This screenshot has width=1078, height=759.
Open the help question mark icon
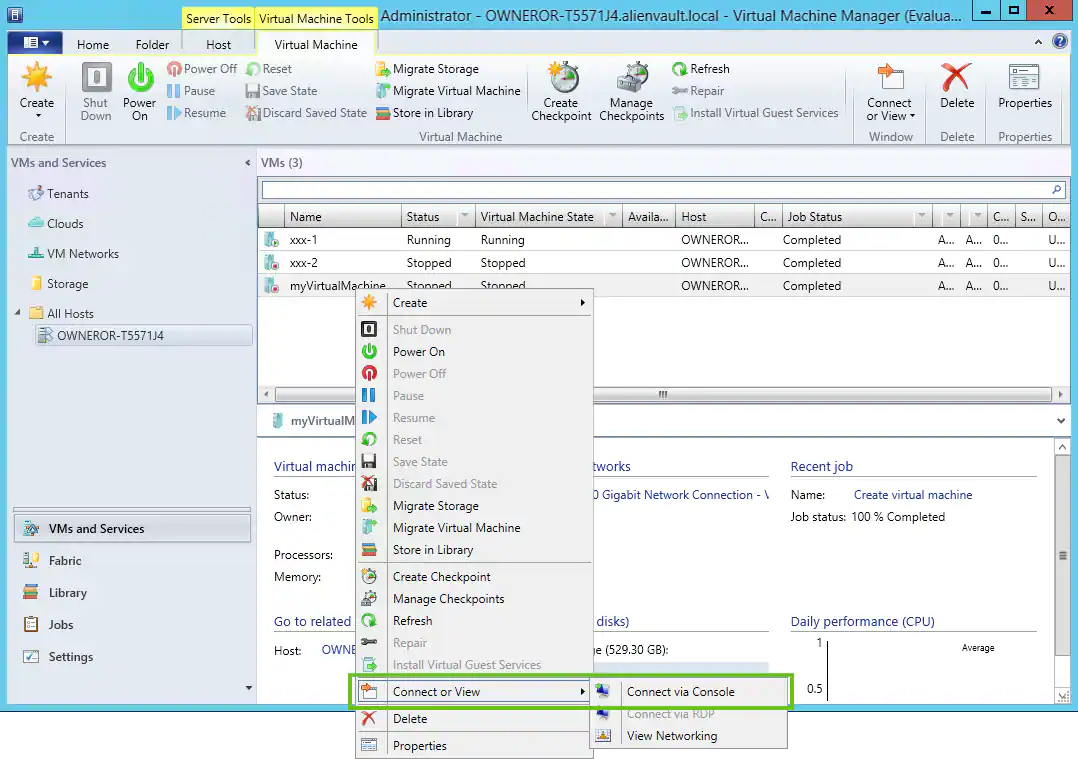click(x=1061, y=42)
